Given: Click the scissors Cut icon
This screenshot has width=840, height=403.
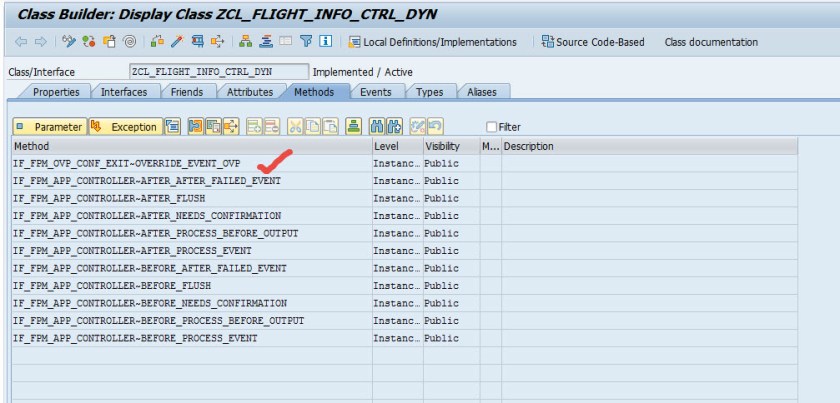Looking at the screenshot, I should pyautogui.click(x=295, y=127).
